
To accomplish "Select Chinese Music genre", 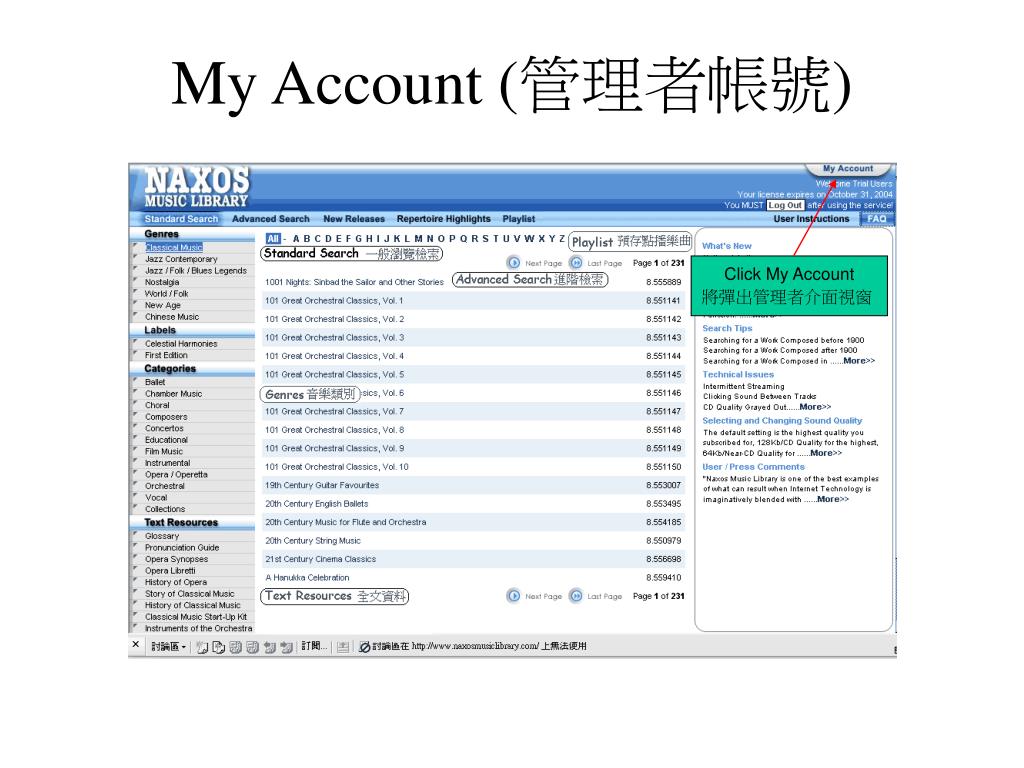I will point(172,317).
